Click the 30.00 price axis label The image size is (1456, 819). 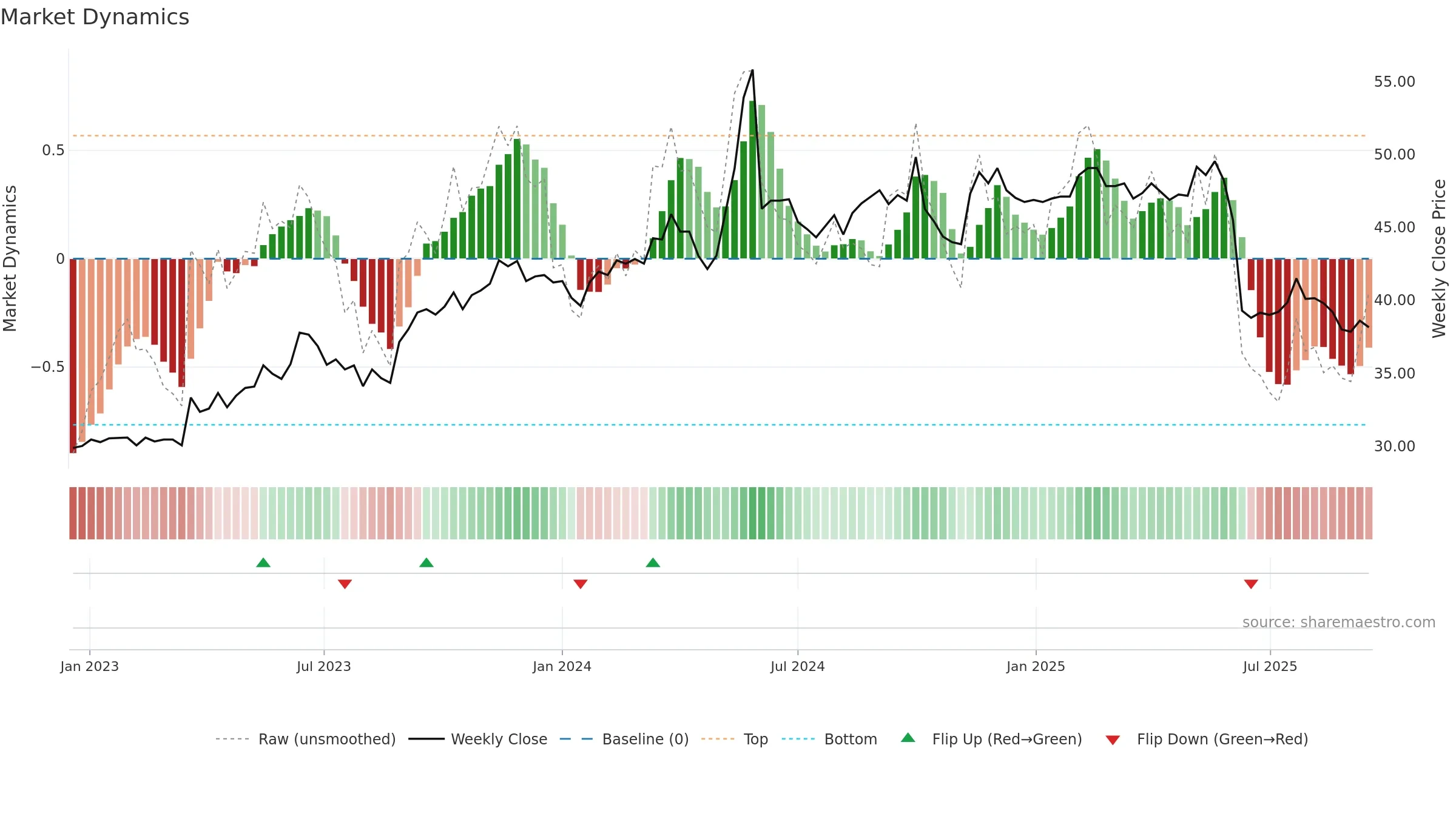(x=1395, y=446)
